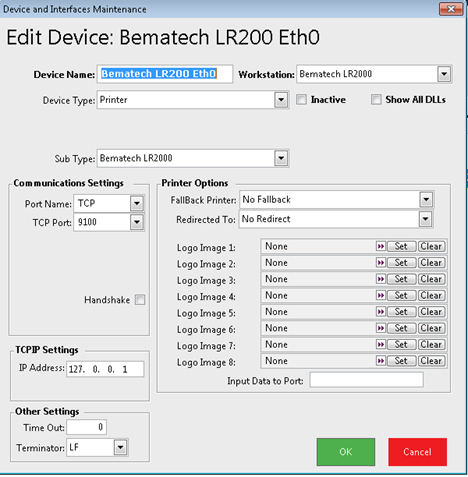Screen dimensions: 468x477
Task: Click the arrow icon for Logo Image 2
Action: tap(380, 263)
